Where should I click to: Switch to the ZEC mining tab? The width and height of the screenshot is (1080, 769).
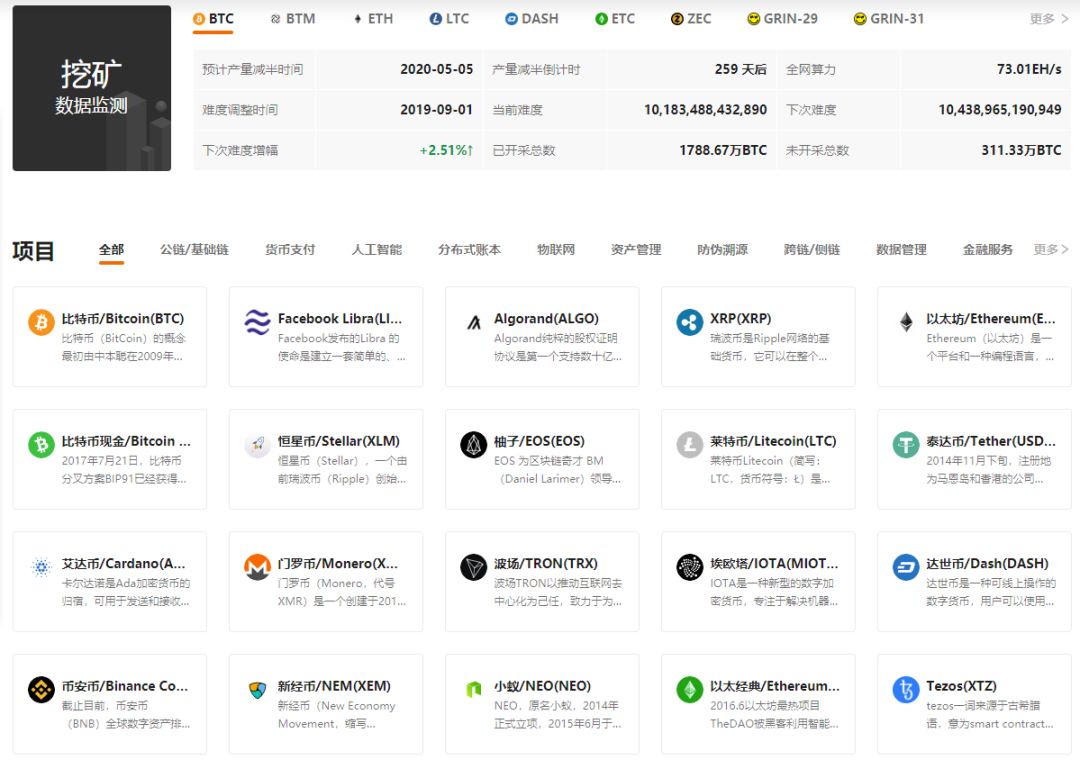click(x=691, y=19)
